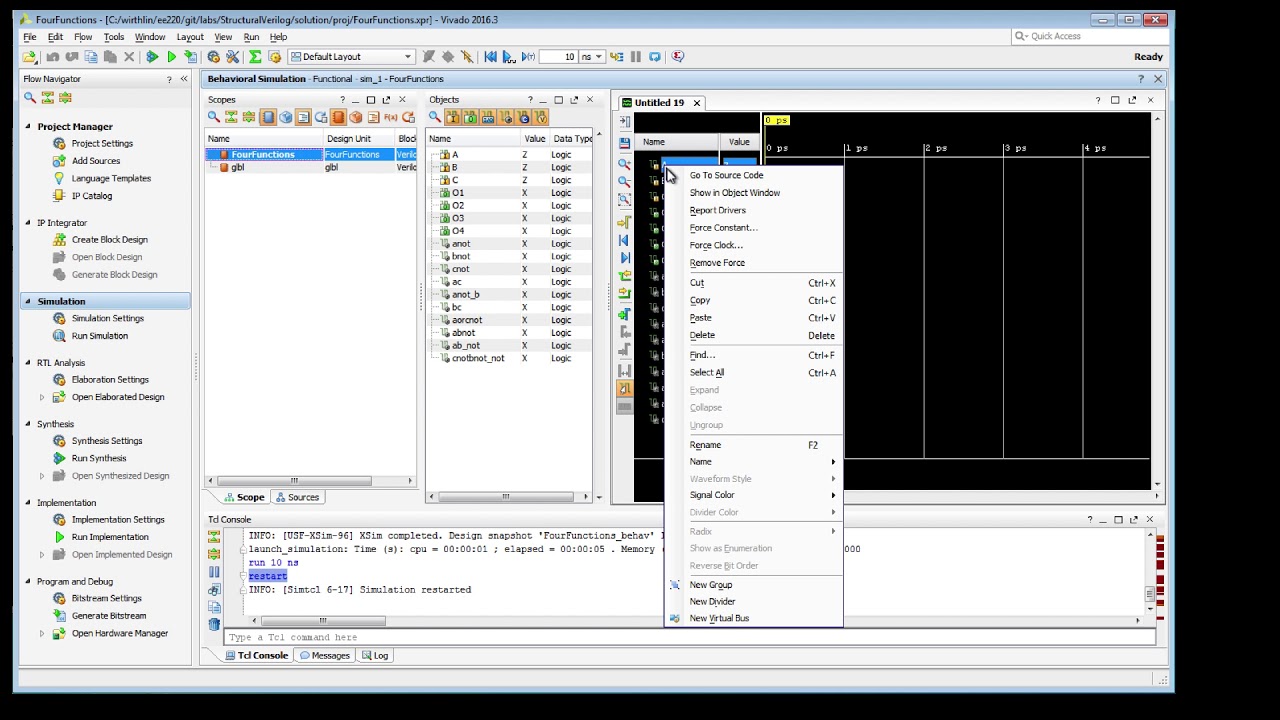Toggle the constants filter in Objects
Viewport: 1280px width, 720px height.
pyautogui.click(x=522, y=117)
